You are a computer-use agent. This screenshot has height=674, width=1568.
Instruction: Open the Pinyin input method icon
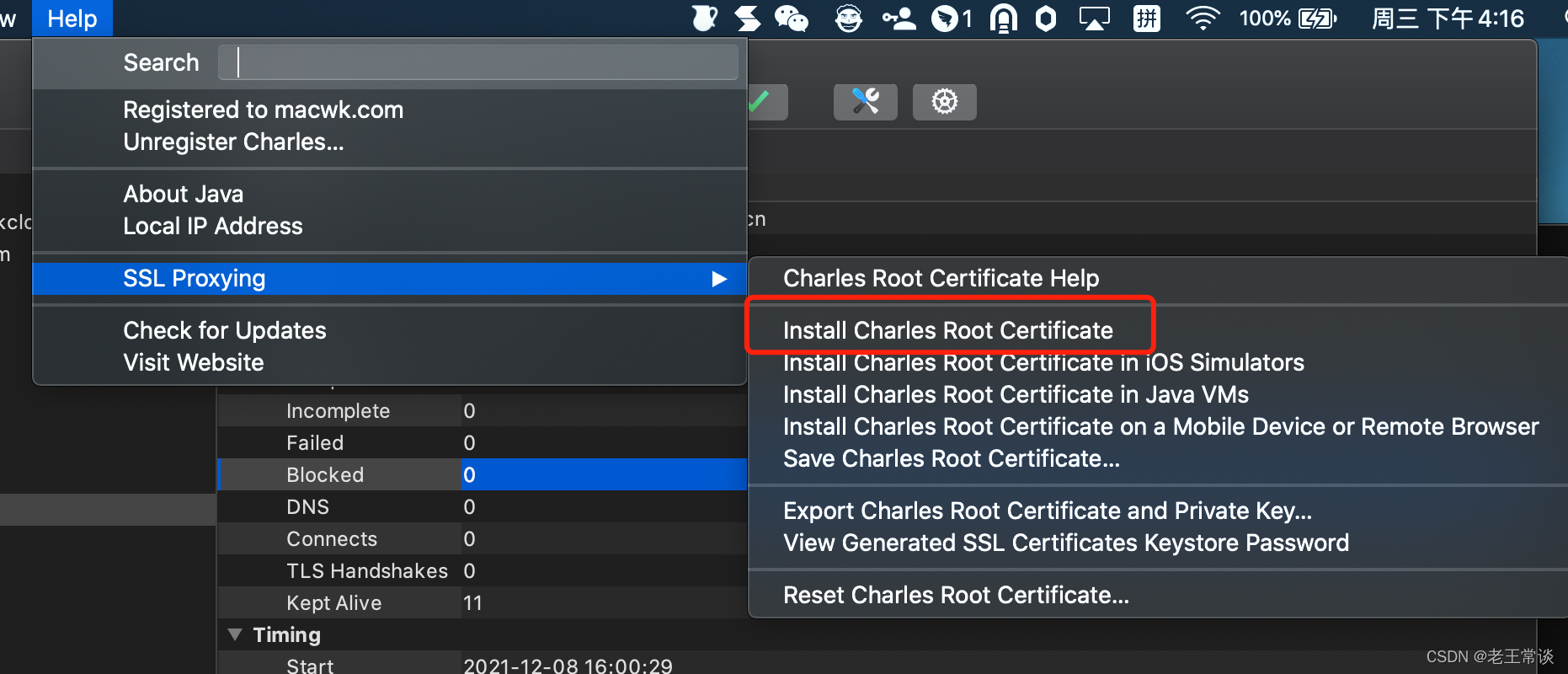point(1146,19)
